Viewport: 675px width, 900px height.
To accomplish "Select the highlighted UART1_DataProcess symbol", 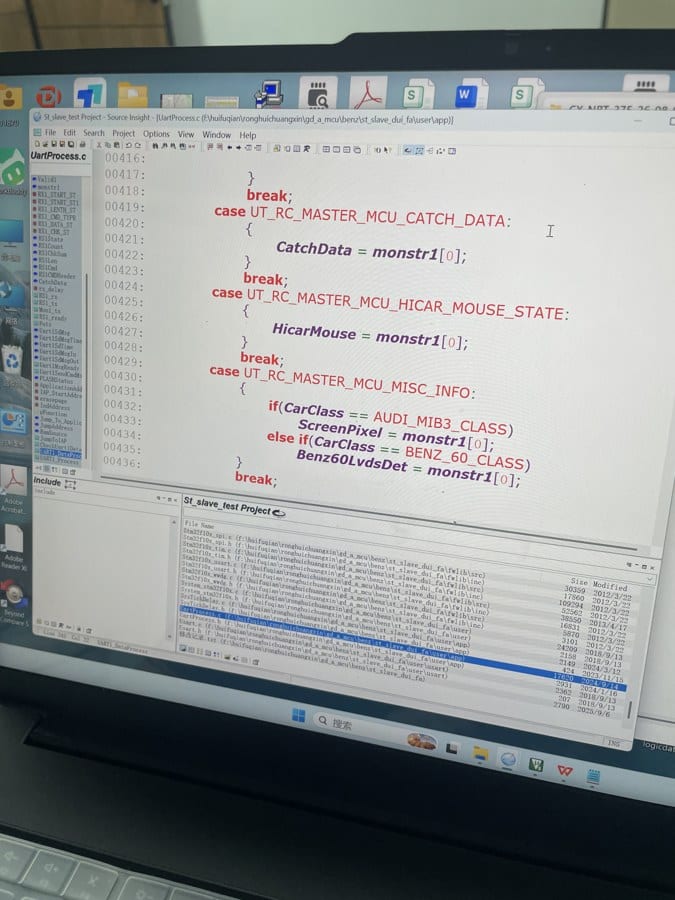I will (60, 454).
